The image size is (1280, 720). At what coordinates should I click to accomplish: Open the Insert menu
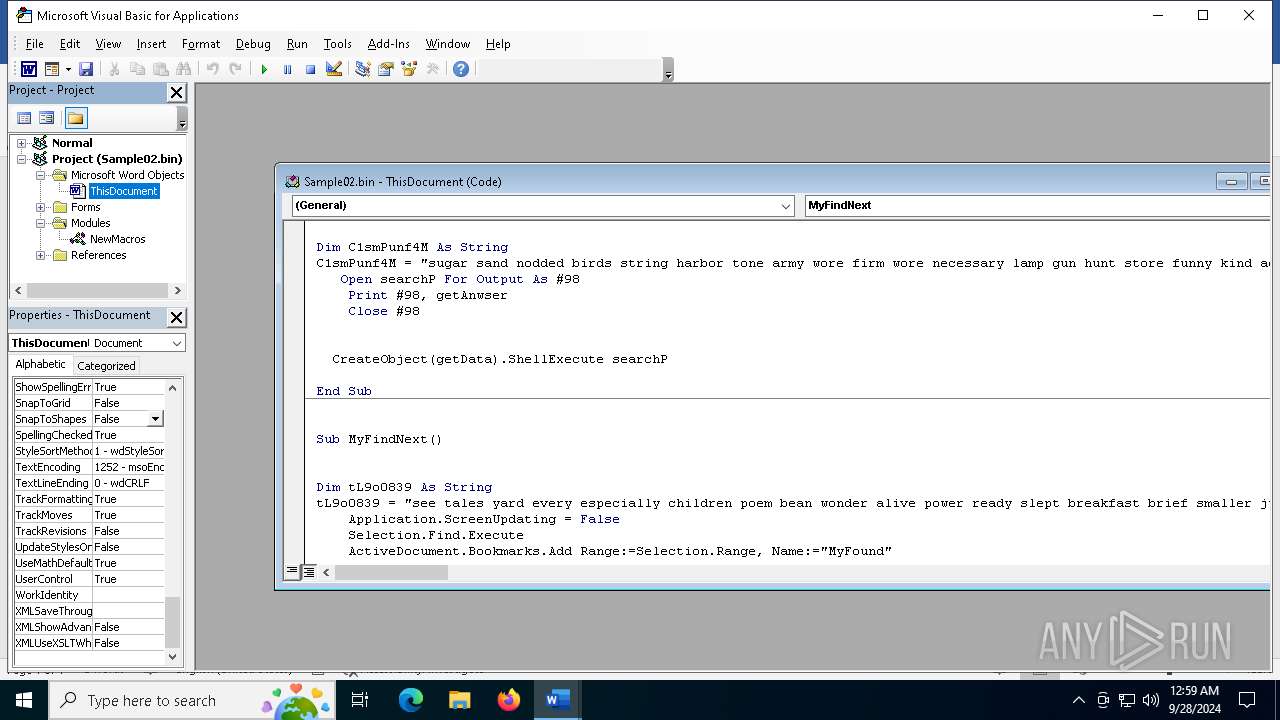tap(151, 44)
